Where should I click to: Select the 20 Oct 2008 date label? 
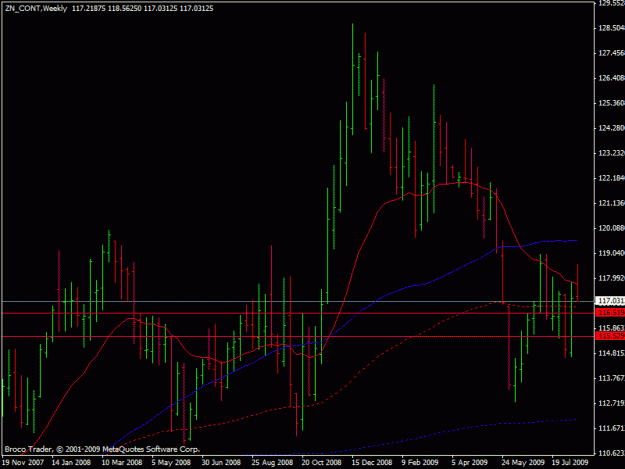click(321, 462)
